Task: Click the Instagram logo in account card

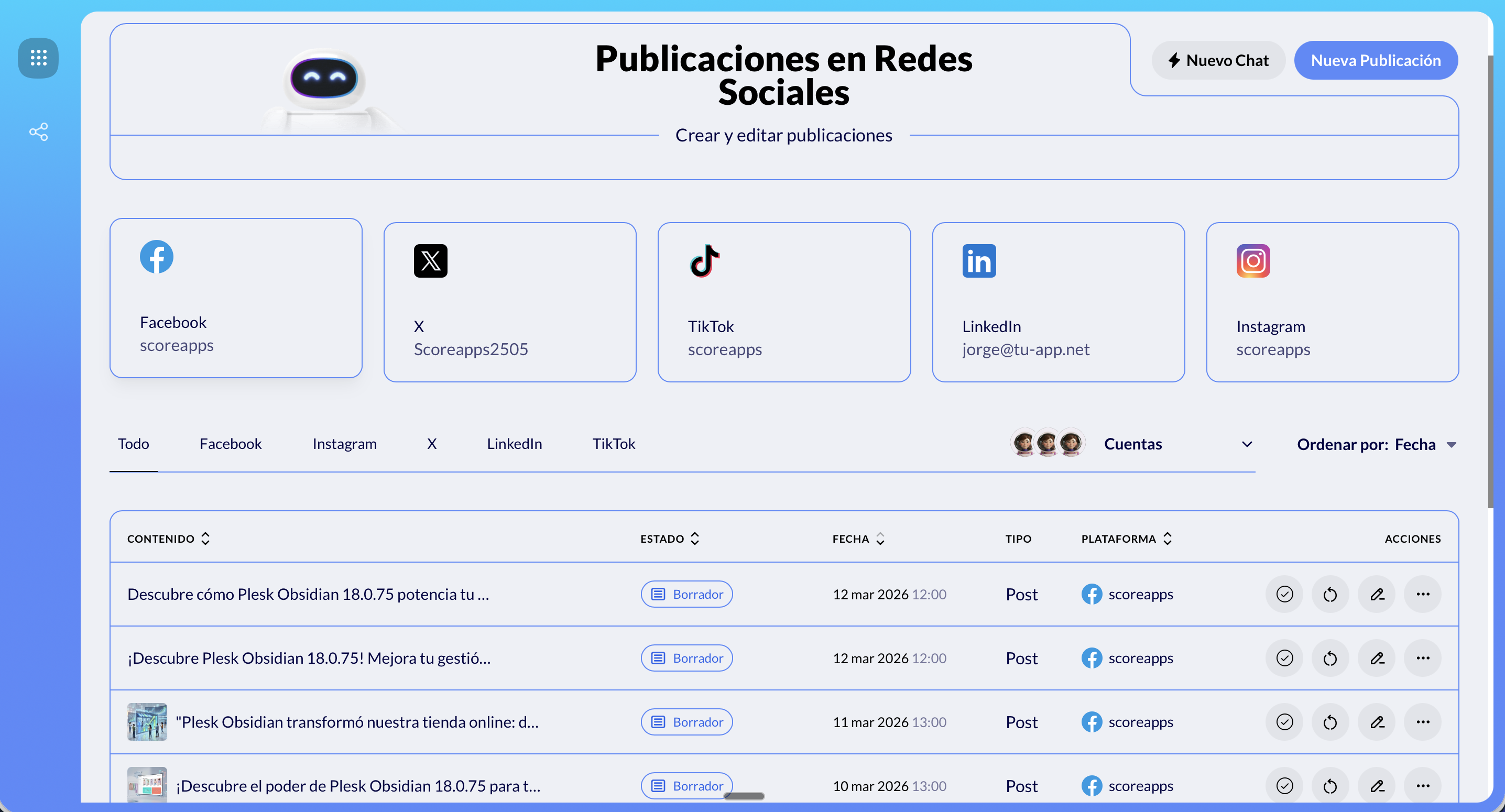Action: click(1252, 260)
